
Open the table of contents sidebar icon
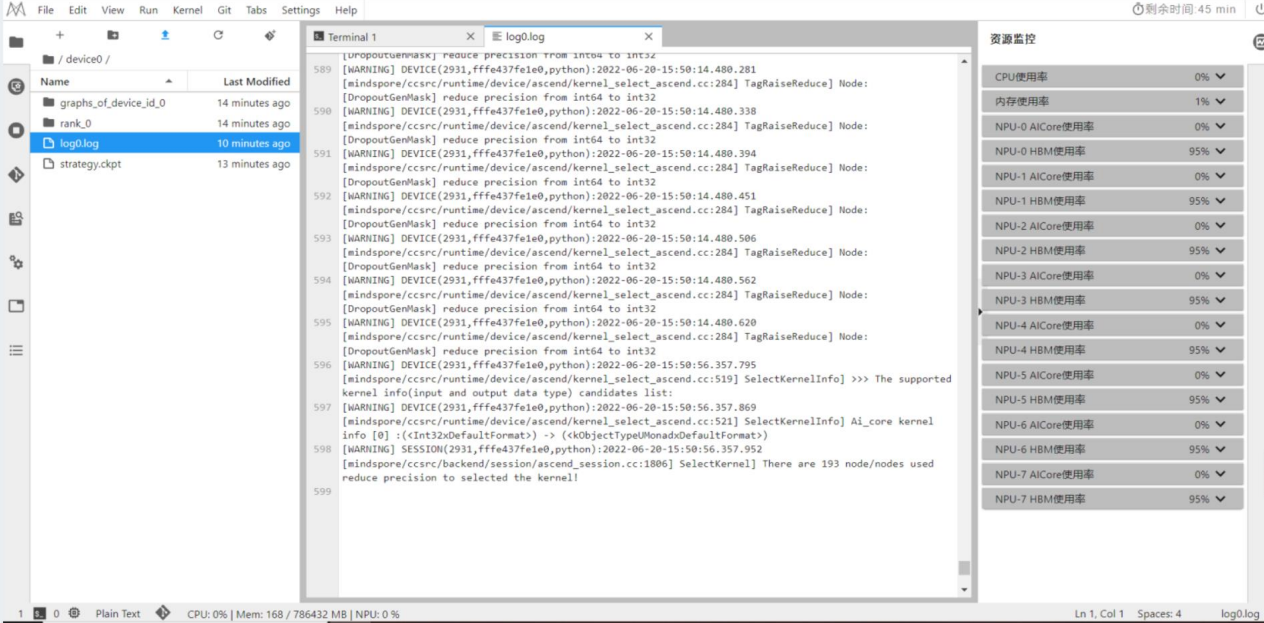click(x=16, y=351)
